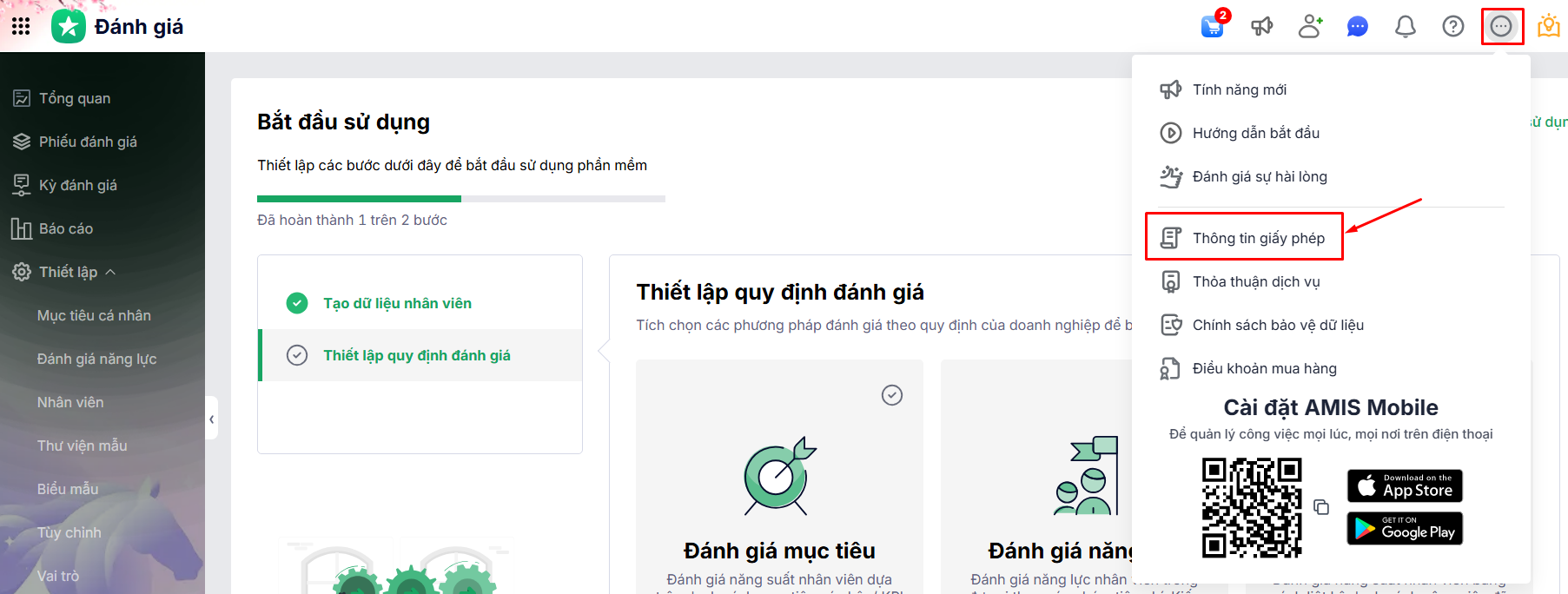The image size is (1568, 594).
Task: Click the Thiết lập gear icon
Action: [x=22, y=272]
